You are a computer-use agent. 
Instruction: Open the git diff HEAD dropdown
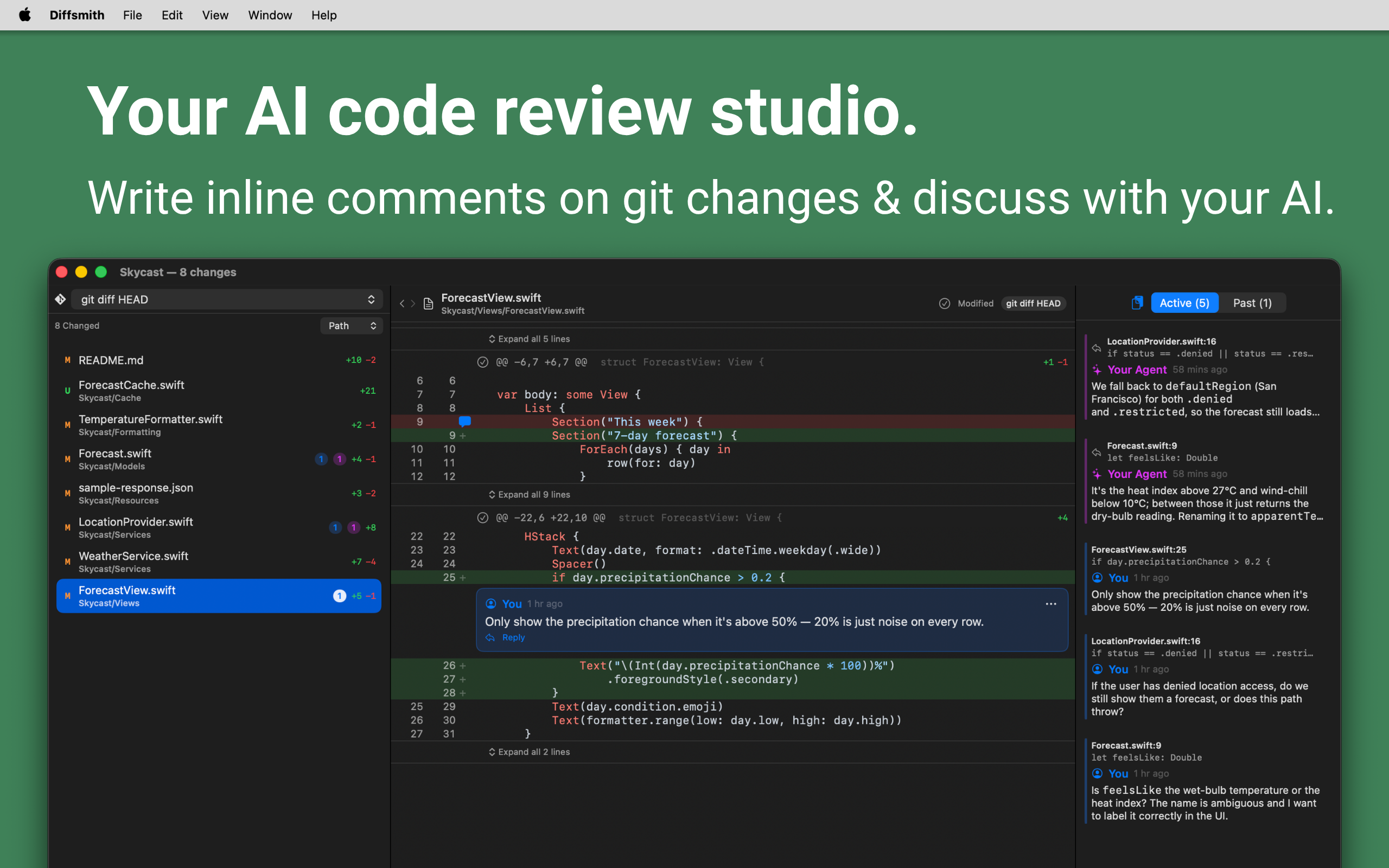pos(227,299)
